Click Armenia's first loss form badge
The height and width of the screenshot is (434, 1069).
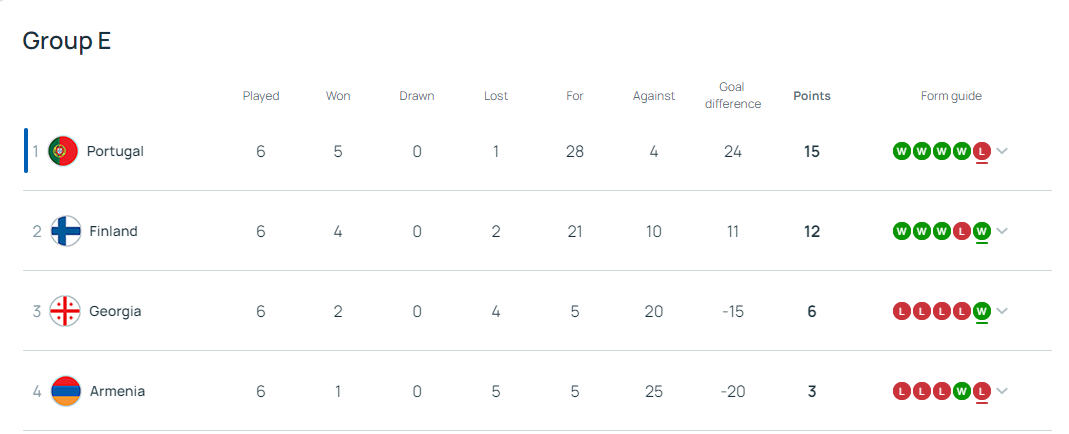coord(901,391)
